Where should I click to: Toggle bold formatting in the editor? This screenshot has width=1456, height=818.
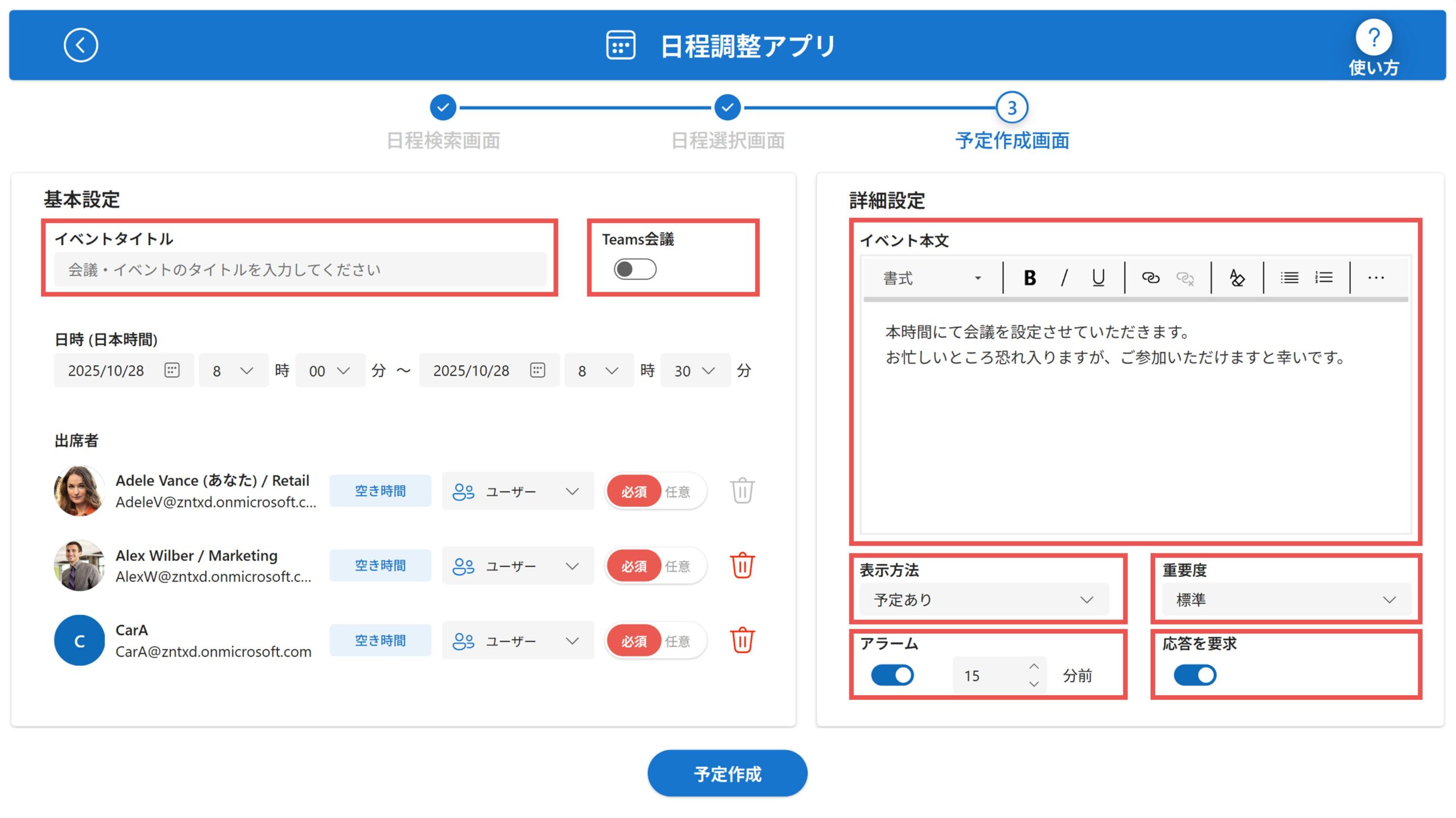click(1029, 278)
